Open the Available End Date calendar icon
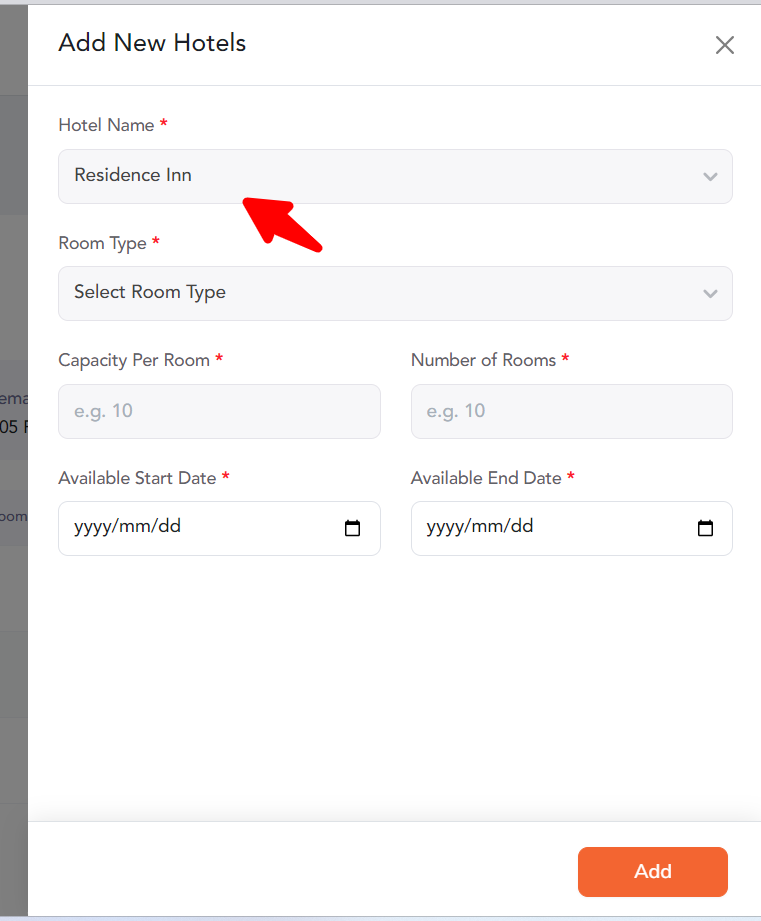The image size is (761, 921). tap(705, 528)
